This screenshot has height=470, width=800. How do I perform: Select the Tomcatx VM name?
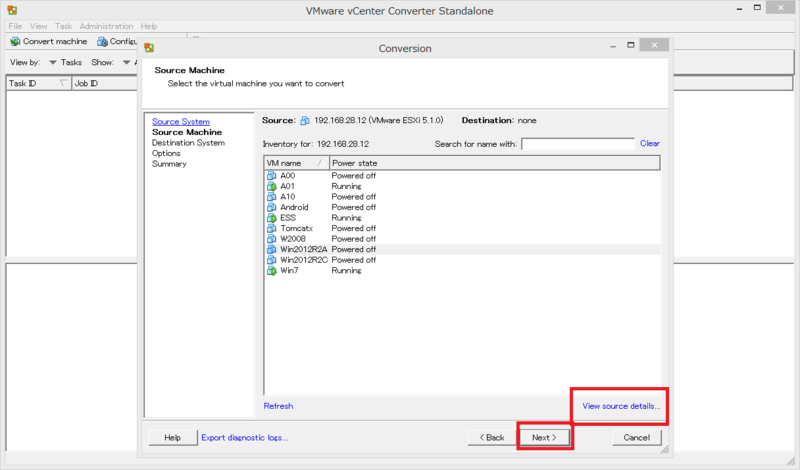tap(296, 228)
